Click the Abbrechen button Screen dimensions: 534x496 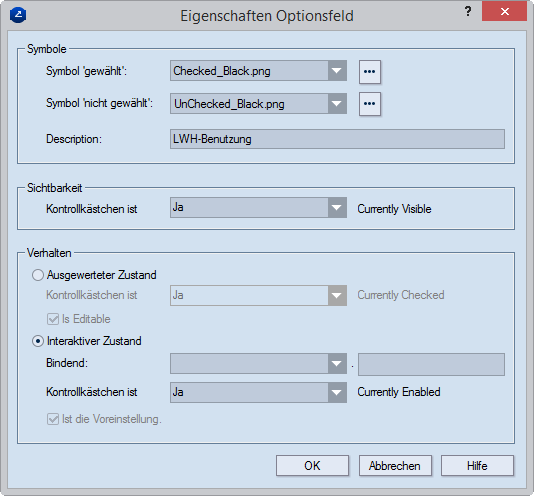tap(395, 466)
